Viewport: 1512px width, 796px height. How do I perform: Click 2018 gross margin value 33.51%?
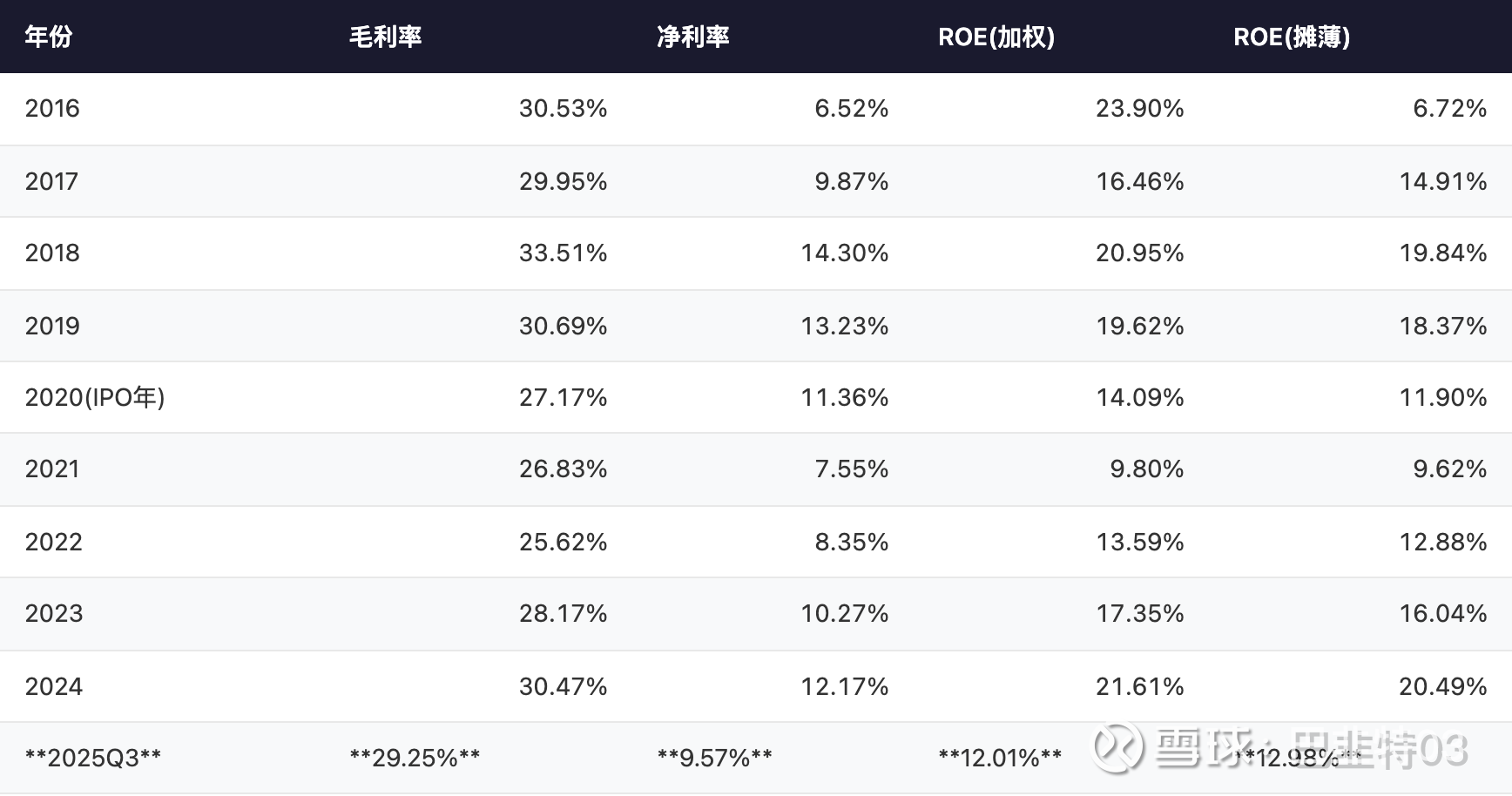[x=563, y=253]
